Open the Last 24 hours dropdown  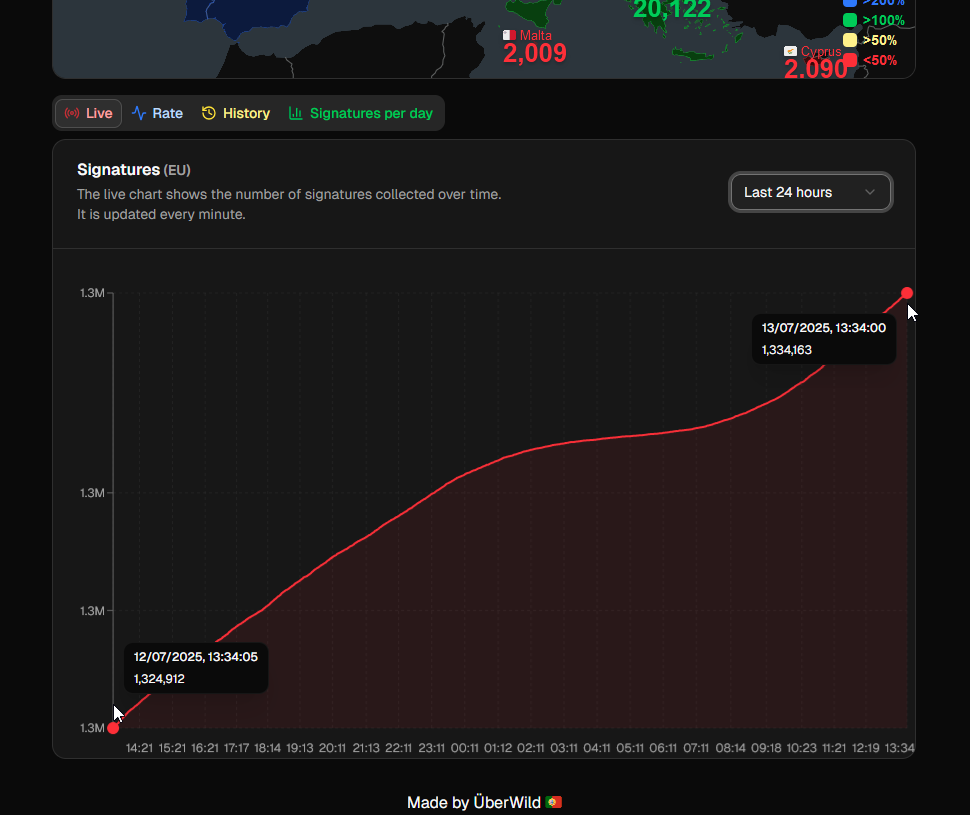click(810, 192)
